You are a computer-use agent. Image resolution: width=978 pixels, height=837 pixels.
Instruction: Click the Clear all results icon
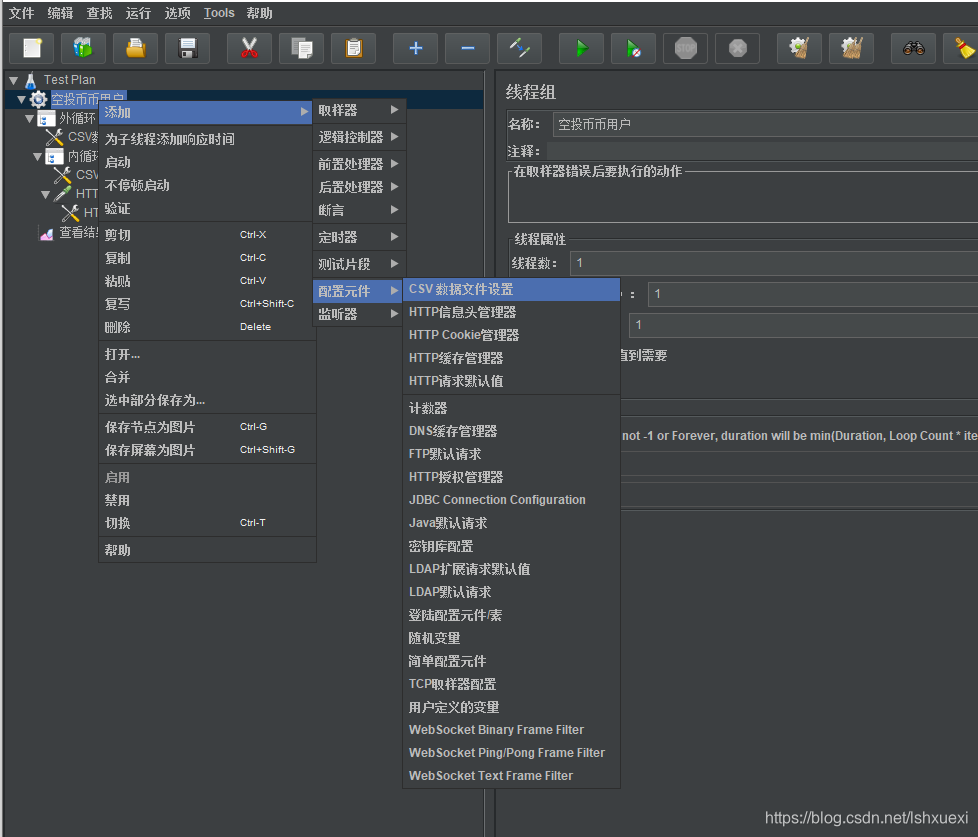point(851,48)
